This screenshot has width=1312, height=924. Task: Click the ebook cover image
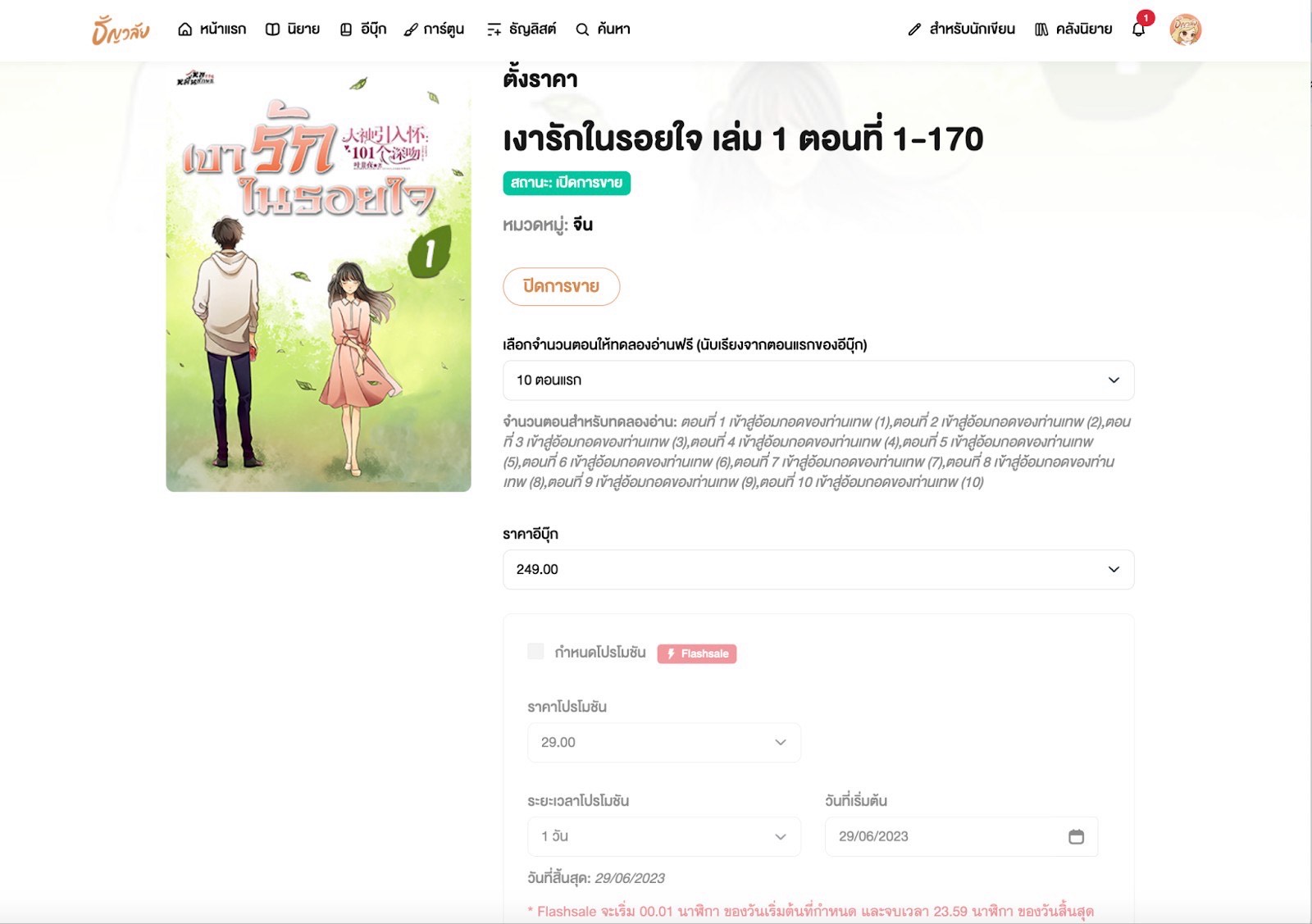[x=319, y=279]
